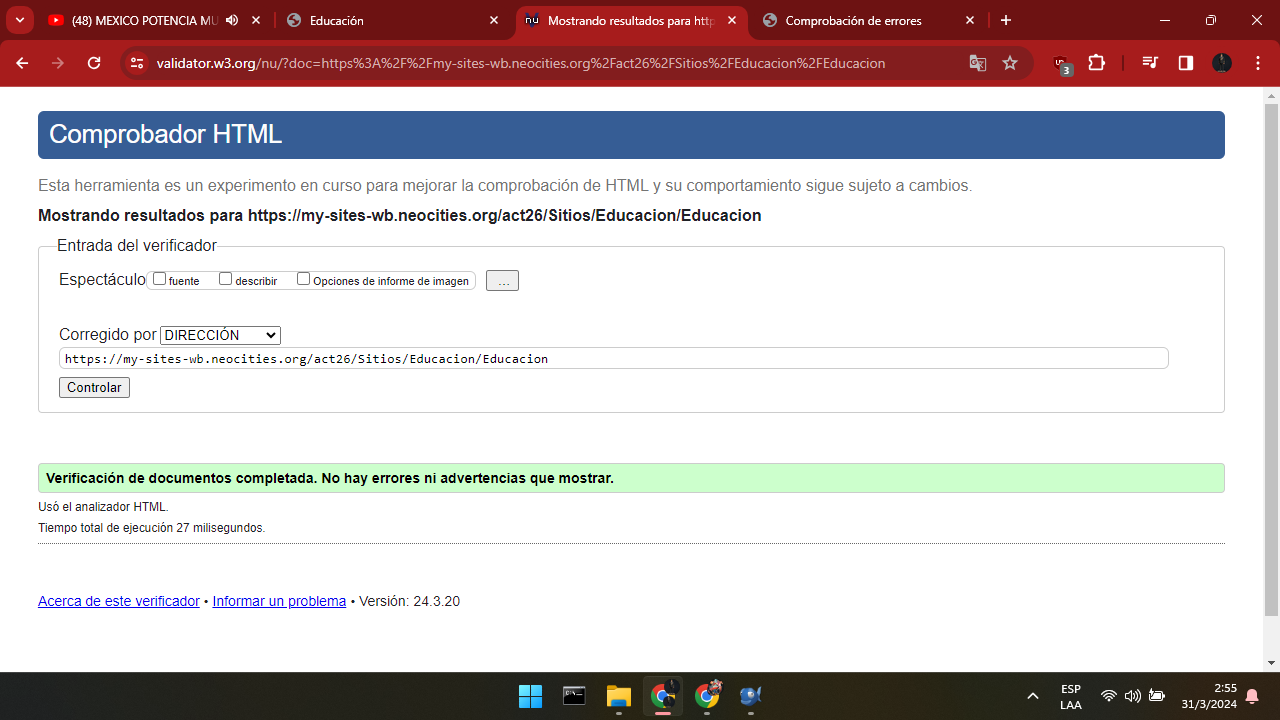Click the URL input field of the verifier
1280x720 pixels.
pyautogui.click(x=613, y=358)
